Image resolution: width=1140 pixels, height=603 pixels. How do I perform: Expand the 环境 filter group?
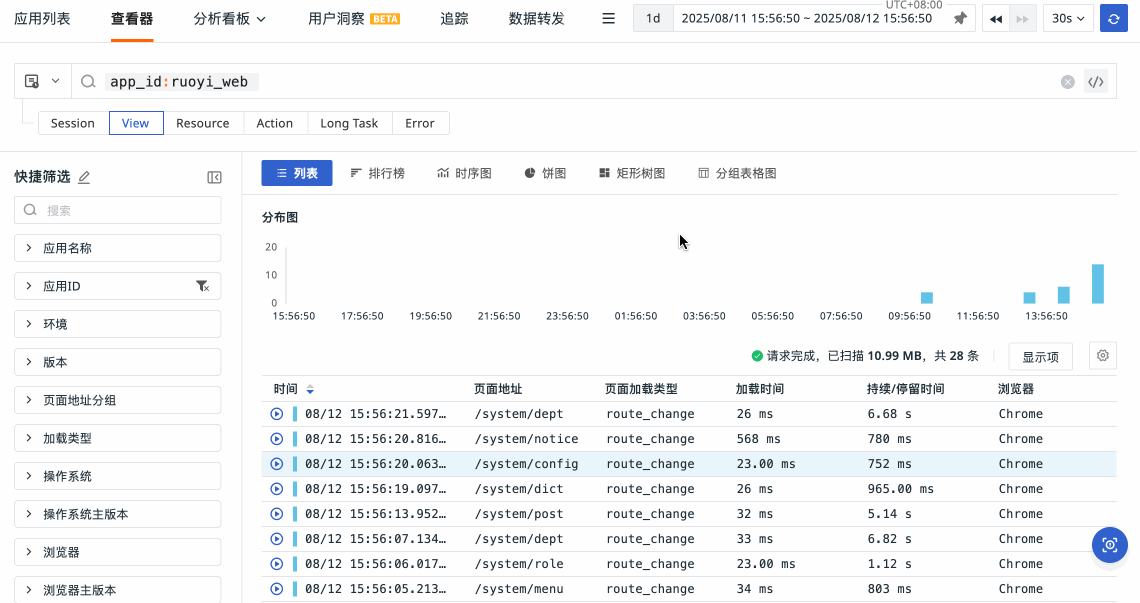point(118,324)
